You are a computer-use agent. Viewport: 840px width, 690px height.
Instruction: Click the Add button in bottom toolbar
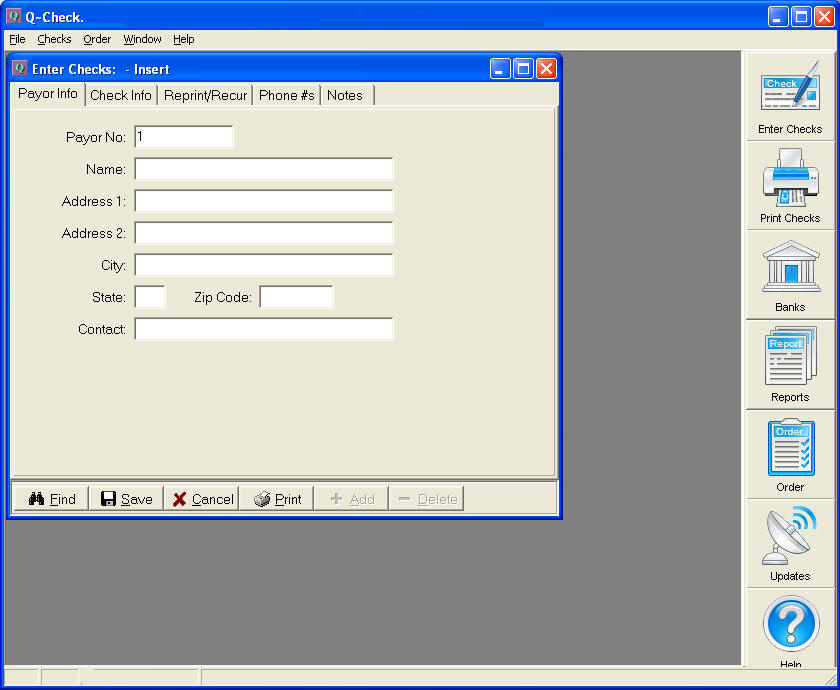click(x=352, y=499)
